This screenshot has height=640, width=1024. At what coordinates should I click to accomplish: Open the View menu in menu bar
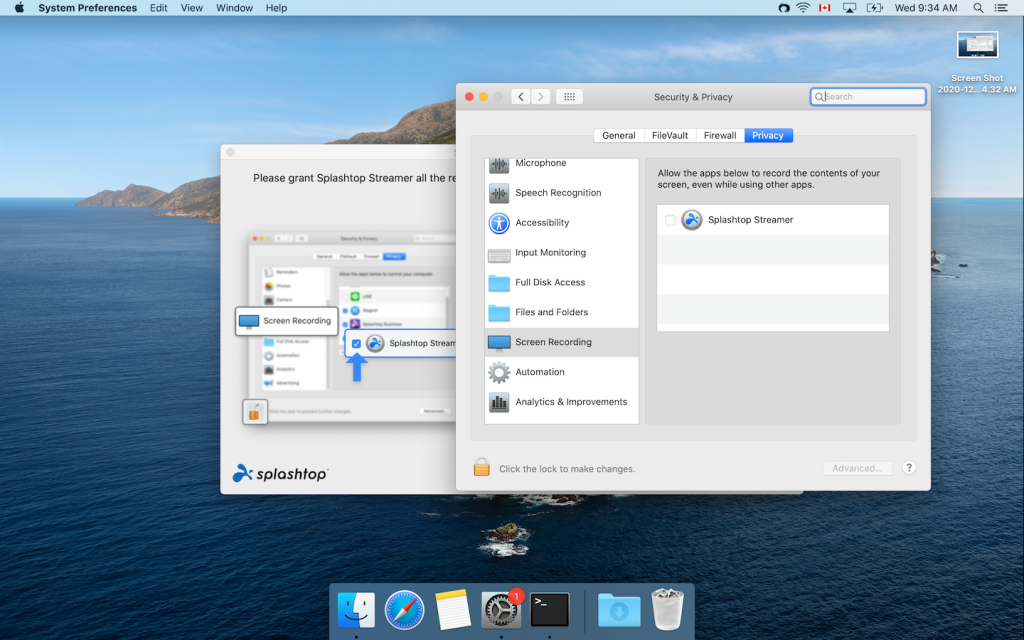[191, 8]
